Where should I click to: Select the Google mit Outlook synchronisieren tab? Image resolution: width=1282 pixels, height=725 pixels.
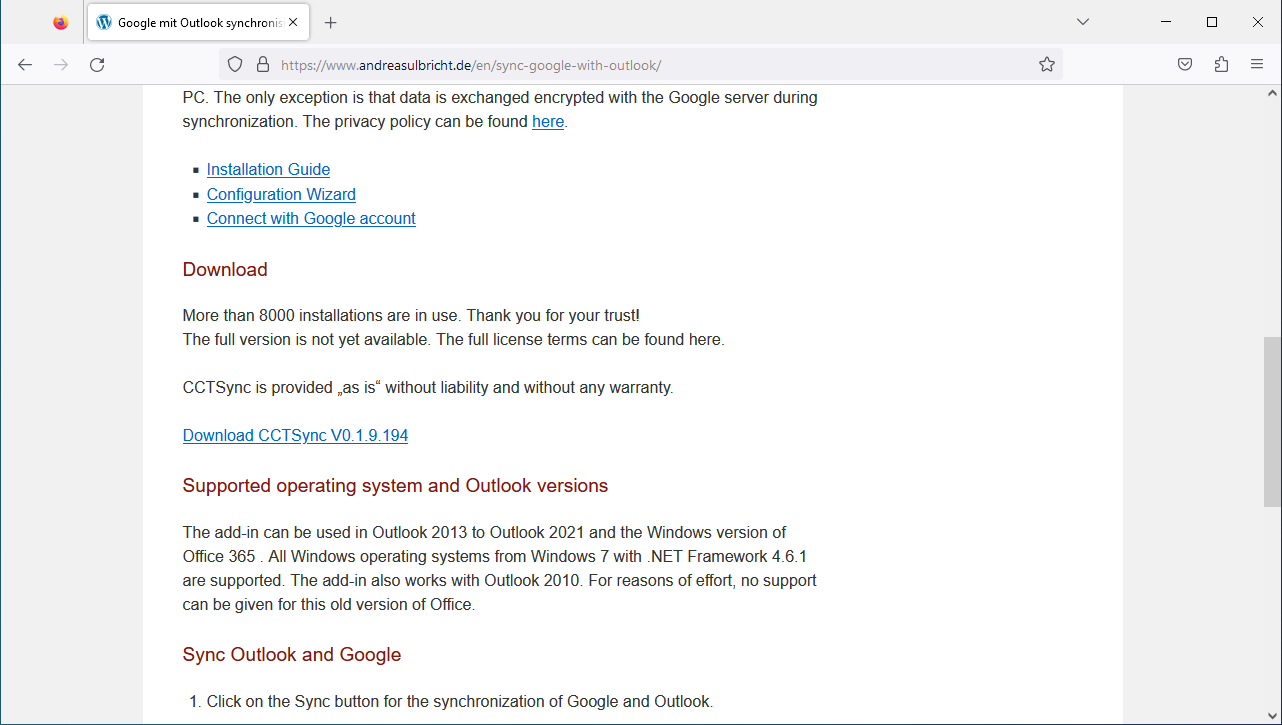pos(198,22)
